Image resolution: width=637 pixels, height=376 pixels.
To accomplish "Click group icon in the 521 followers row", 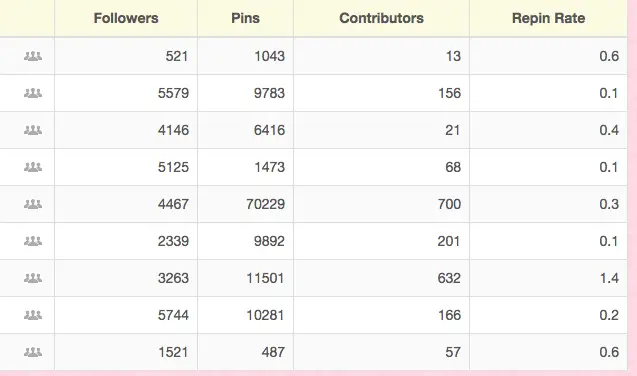I will tap(33, 56).
